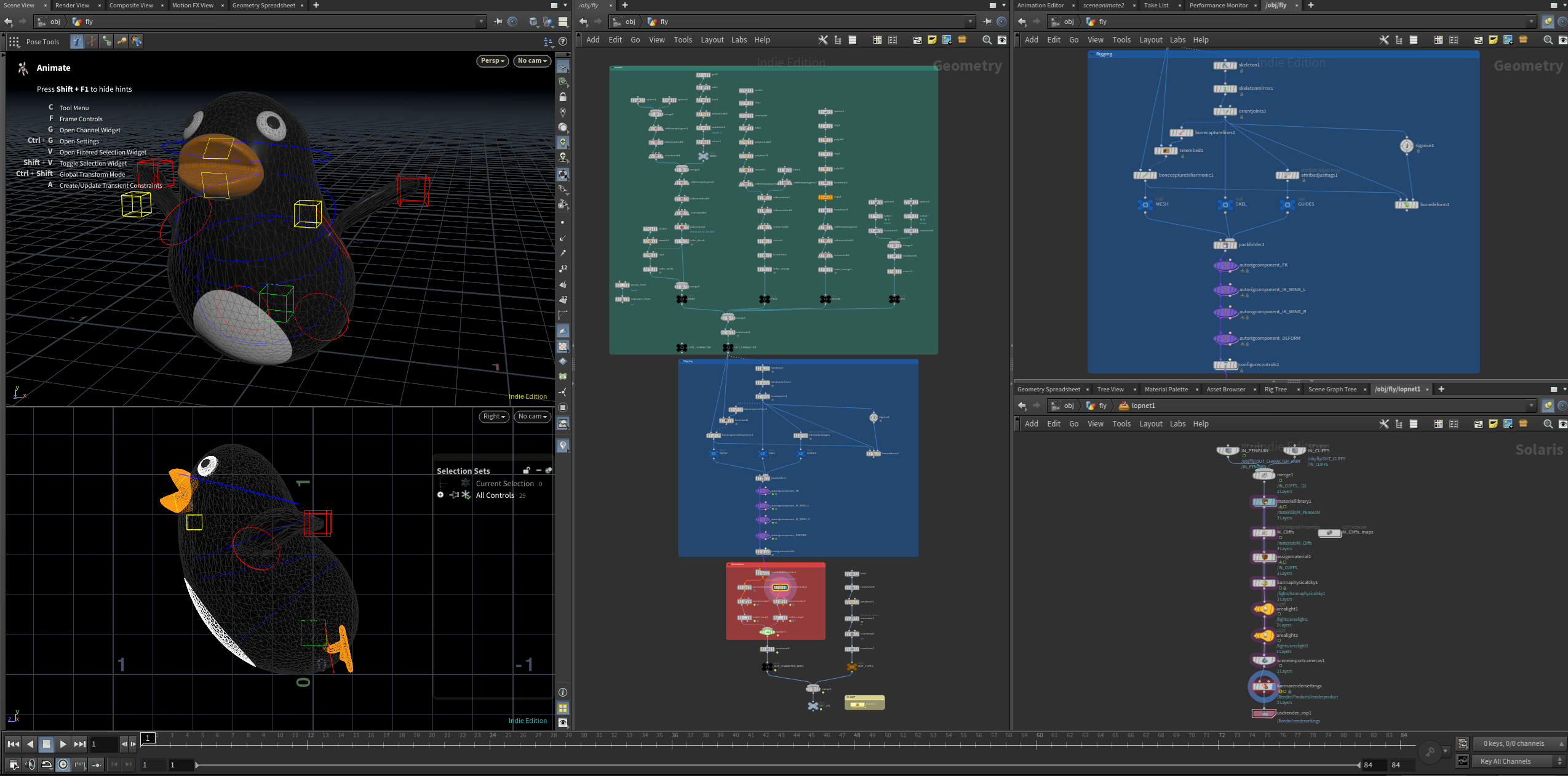Screen dimensions: 1568x776
Task: Switch to the Render View tab
Action: point(72,6)
